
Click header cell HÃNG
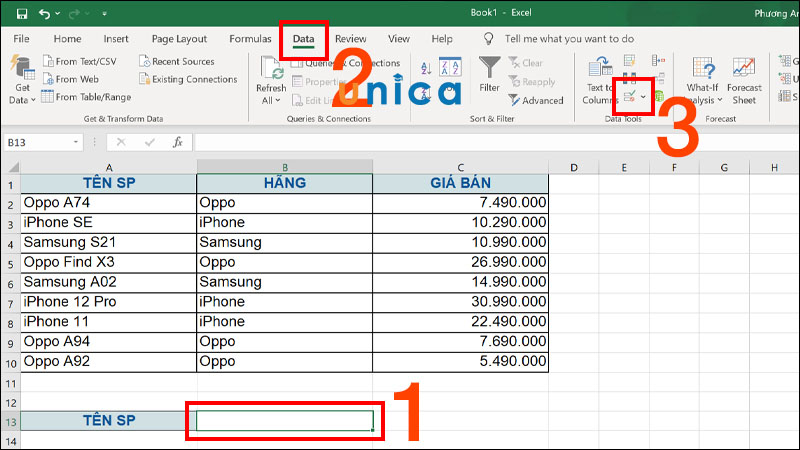pos(285,183)
